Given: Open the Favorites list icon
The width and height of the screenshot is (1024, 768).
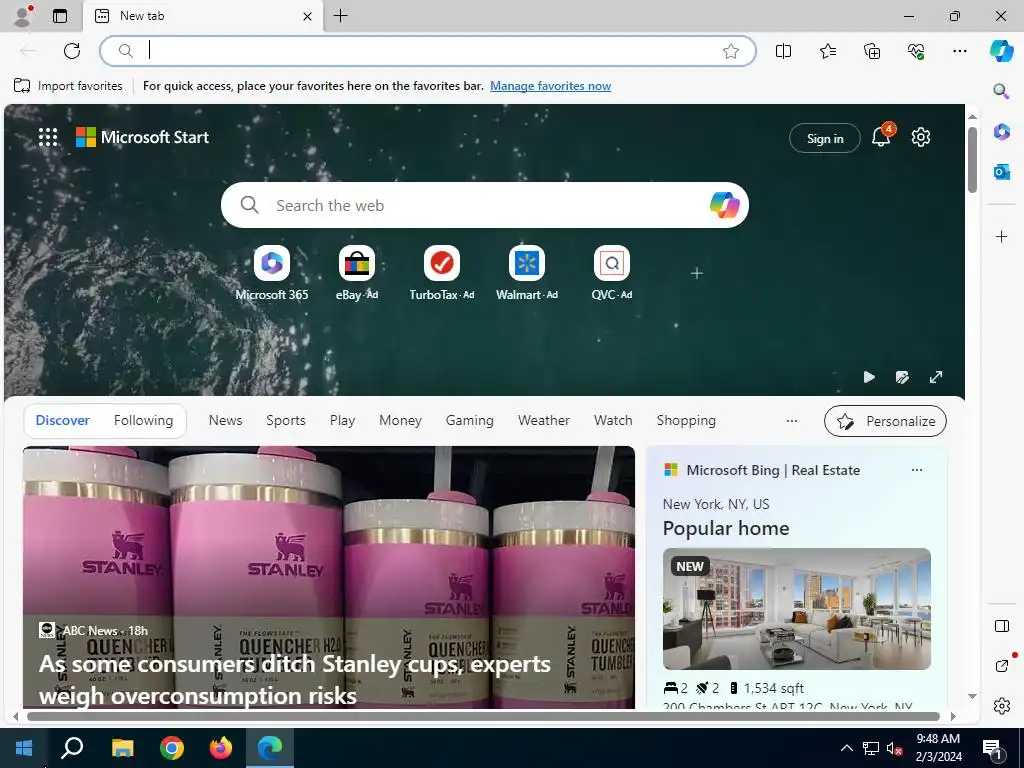Looking at the screenshot, I should click(x=828, y=51).
